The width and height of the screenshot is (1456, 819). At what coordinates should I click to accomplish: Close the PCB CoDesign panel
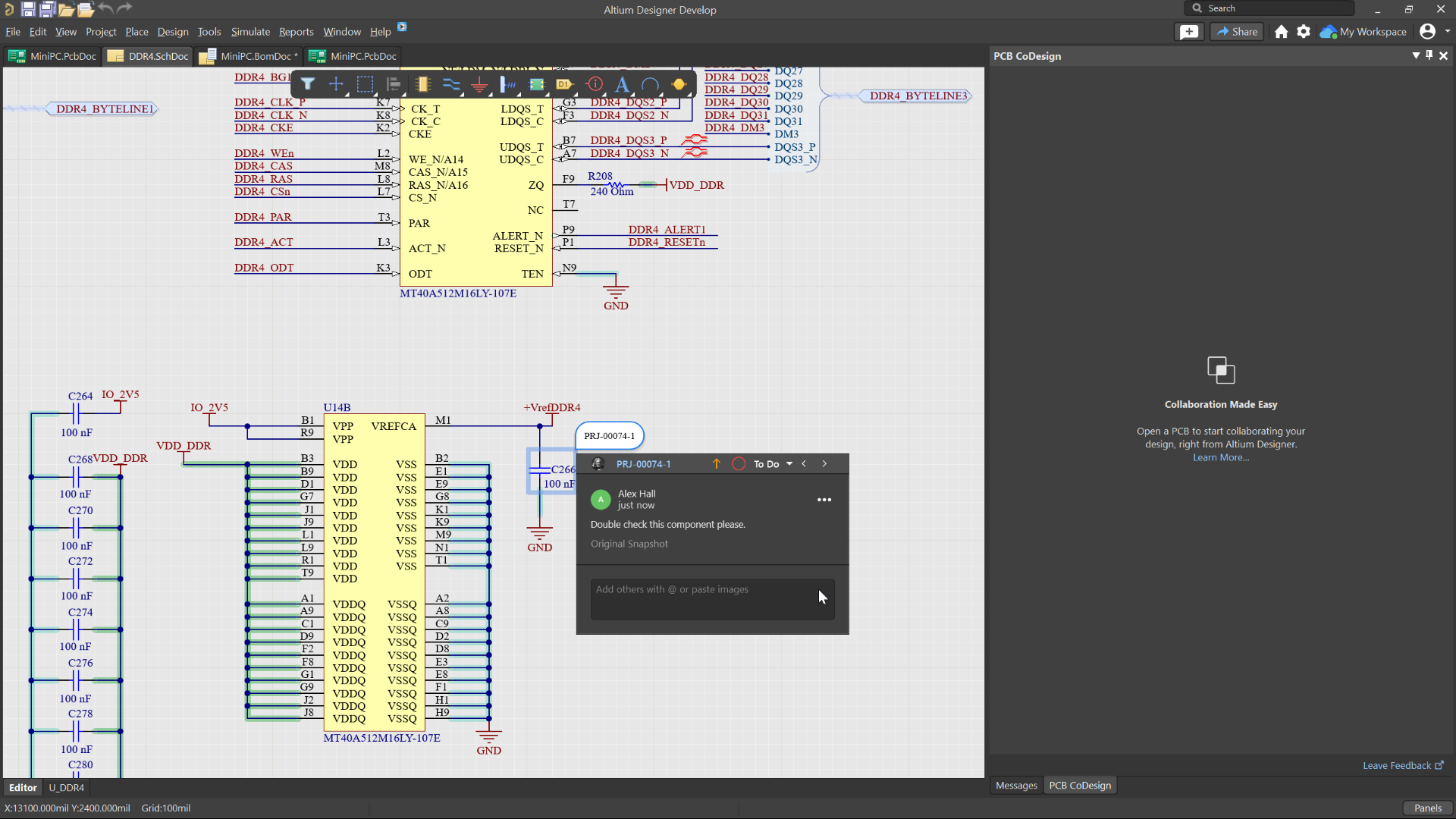click(x=1443, y=55)
